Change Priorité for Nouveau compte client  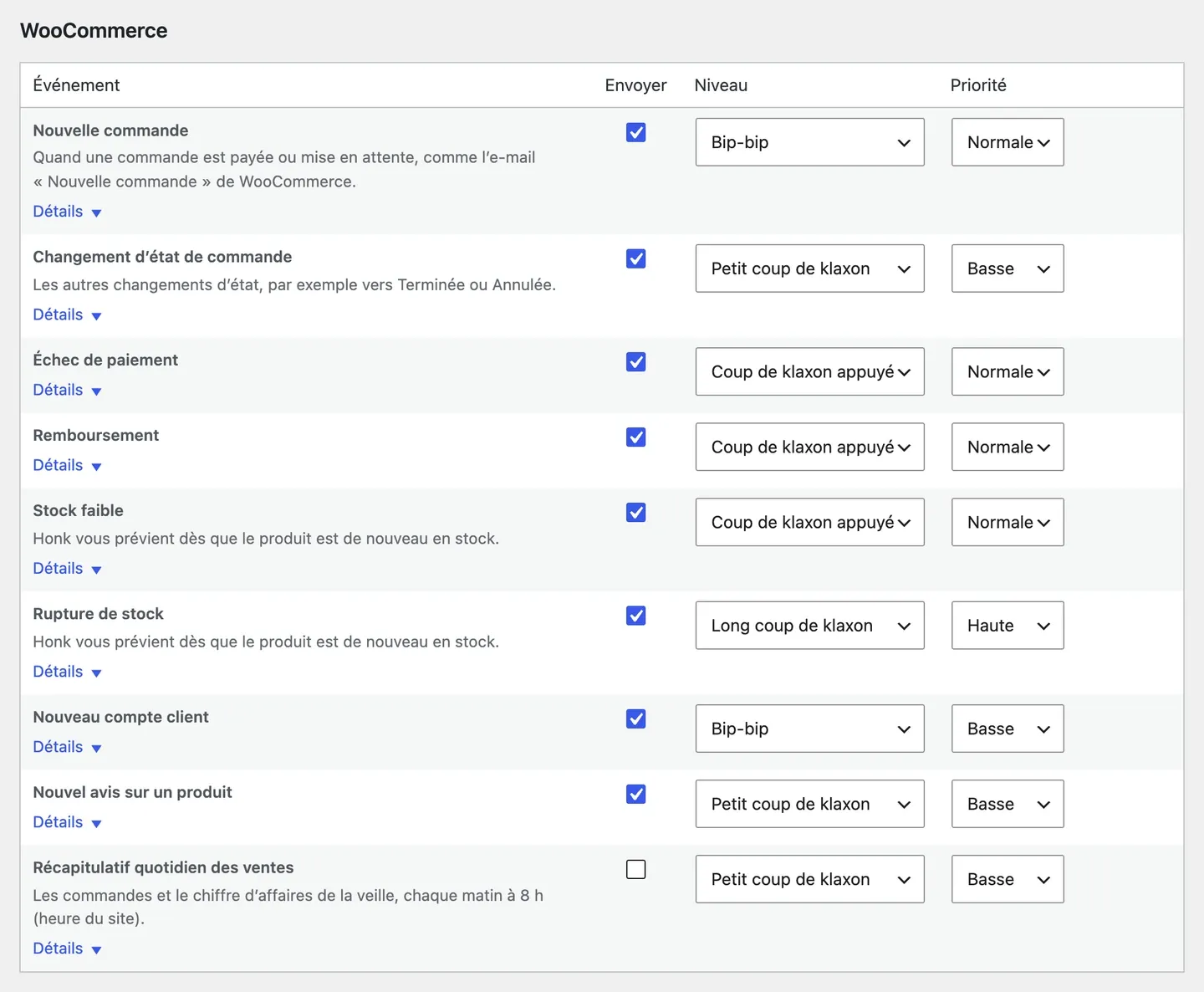pyautogui.click(x=1008, y=729)
